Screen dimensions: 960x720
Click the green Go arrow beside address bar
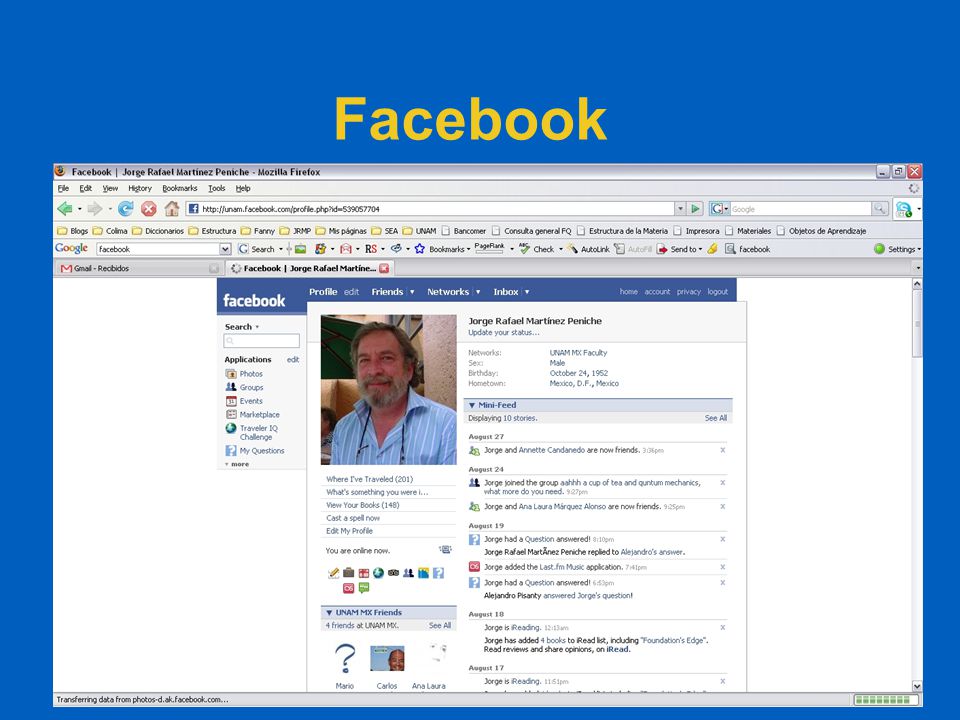point(695,209)
